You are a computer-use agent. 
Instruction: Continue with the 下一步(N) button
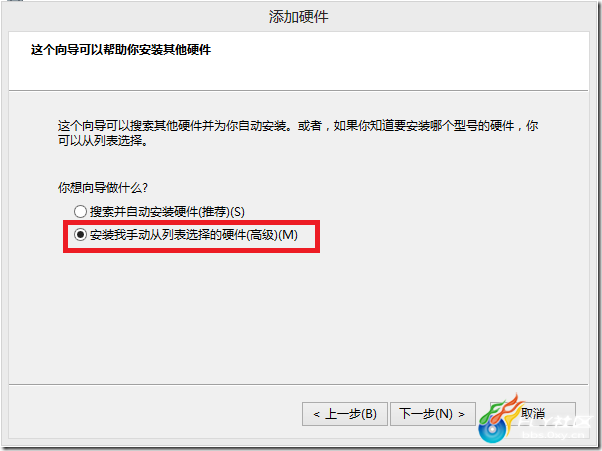[x=433, y=414]
